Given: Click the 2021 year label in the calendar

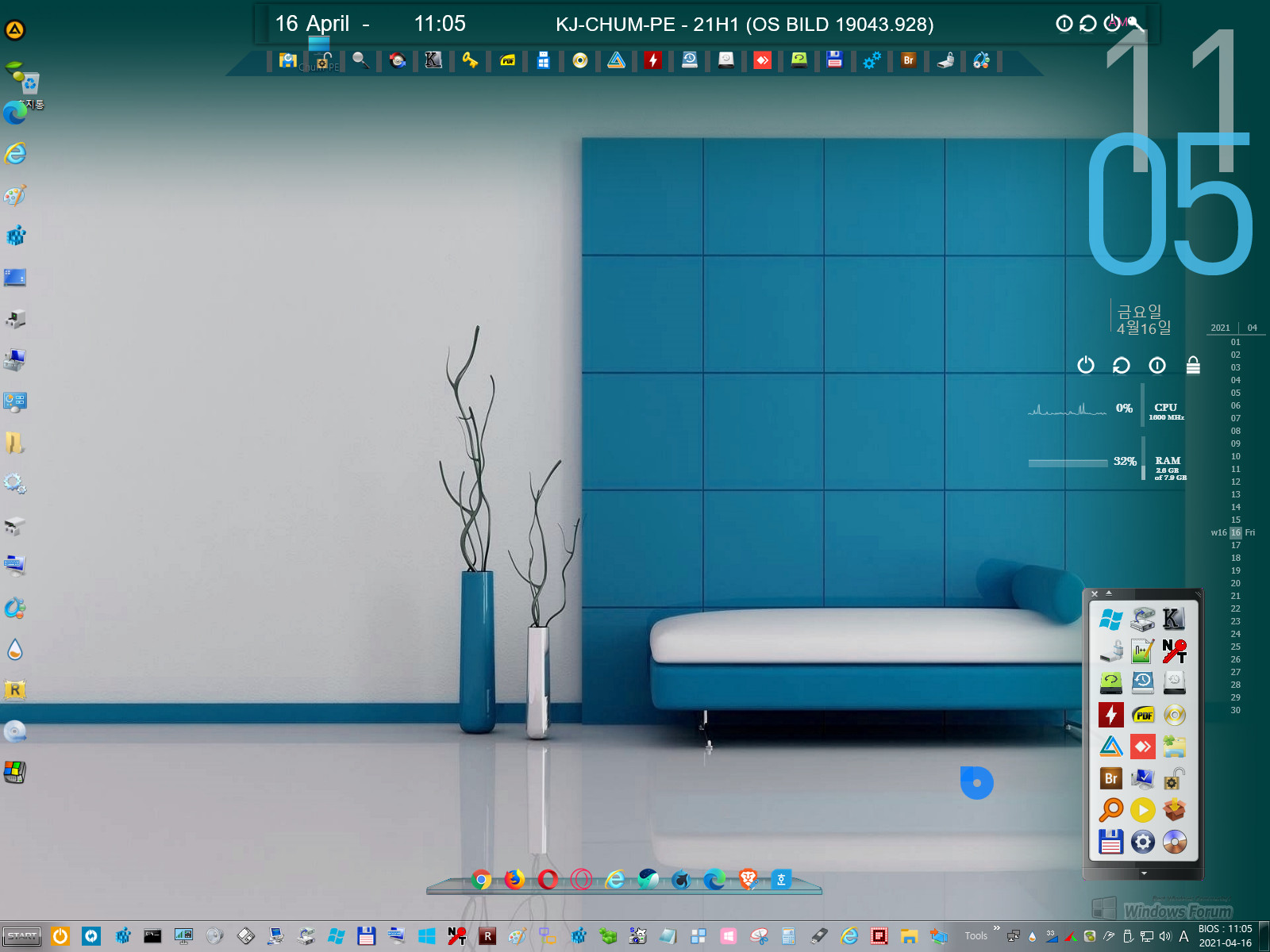Looking at the screenshot, I should (1221, 328).
